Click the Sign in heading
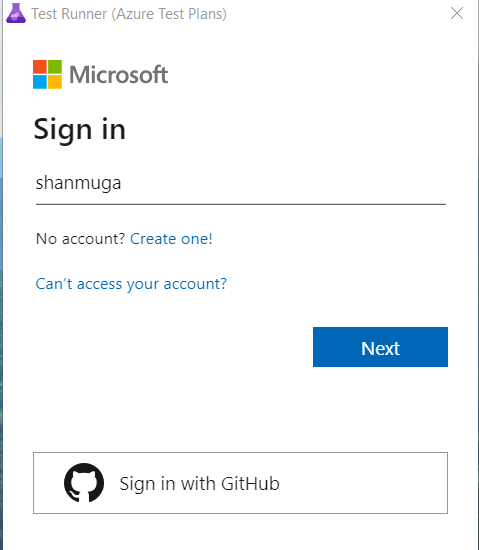The height and width of the screenshot is (550, 479). tap(80, 130)
